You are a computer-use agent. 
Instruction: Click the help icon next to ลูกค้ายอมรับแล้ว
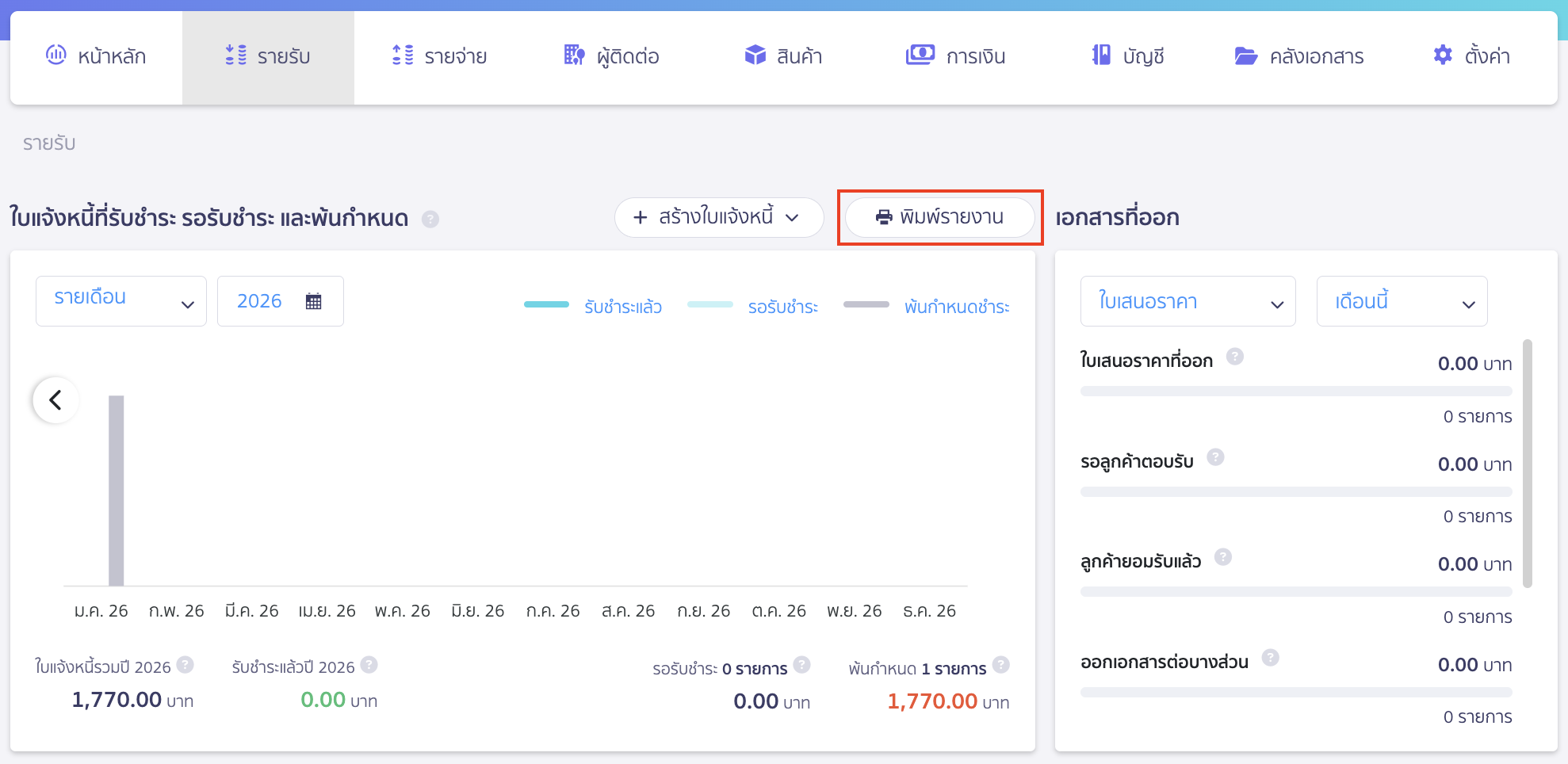point(1222,557)
